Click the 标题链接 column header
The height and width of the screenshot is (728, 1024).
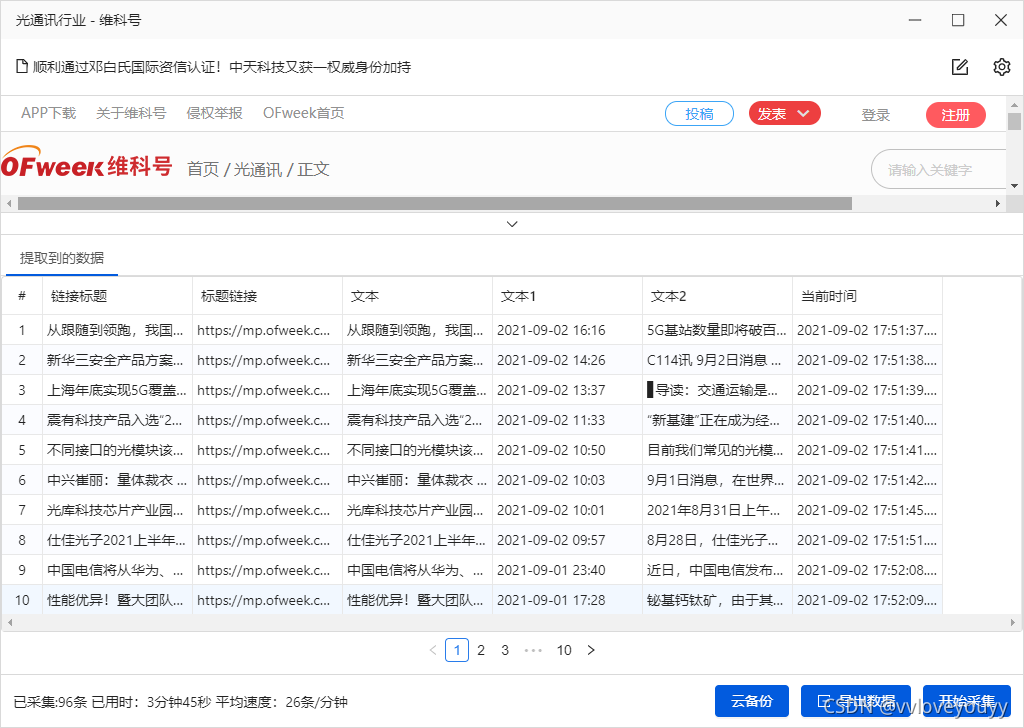pyautogui.click(x=267, y=296)
